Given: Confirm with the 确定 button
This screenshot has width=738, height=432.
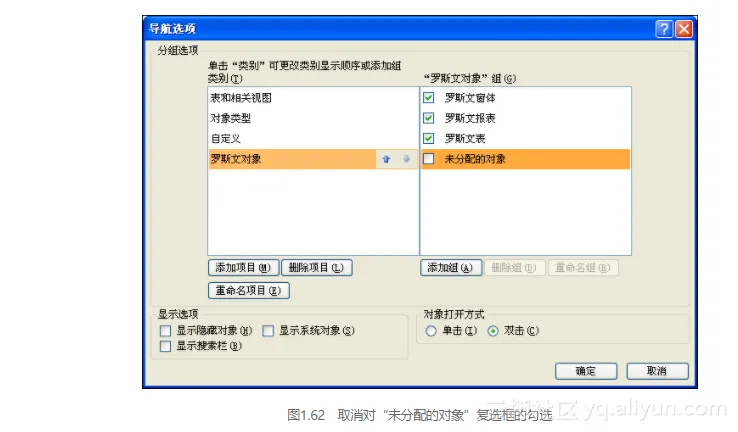Looking at the screenshot, I should (x=586, y=371).
